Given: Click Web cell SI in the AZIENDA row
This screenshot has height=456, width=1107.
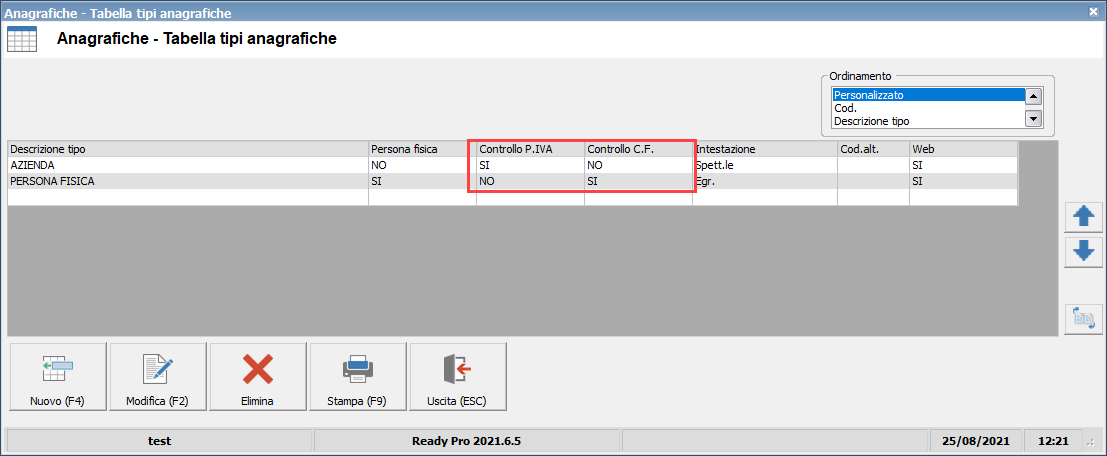Looking at the screenshot, I should pyautogui.click(x=963, y=164).
